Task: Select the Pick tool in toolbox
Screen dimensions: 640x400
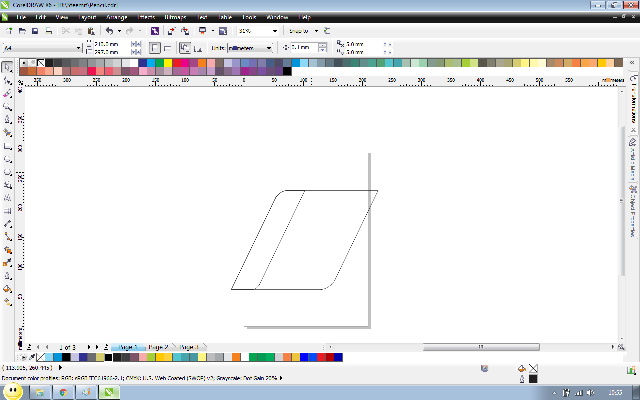Action: click(7, 67)
